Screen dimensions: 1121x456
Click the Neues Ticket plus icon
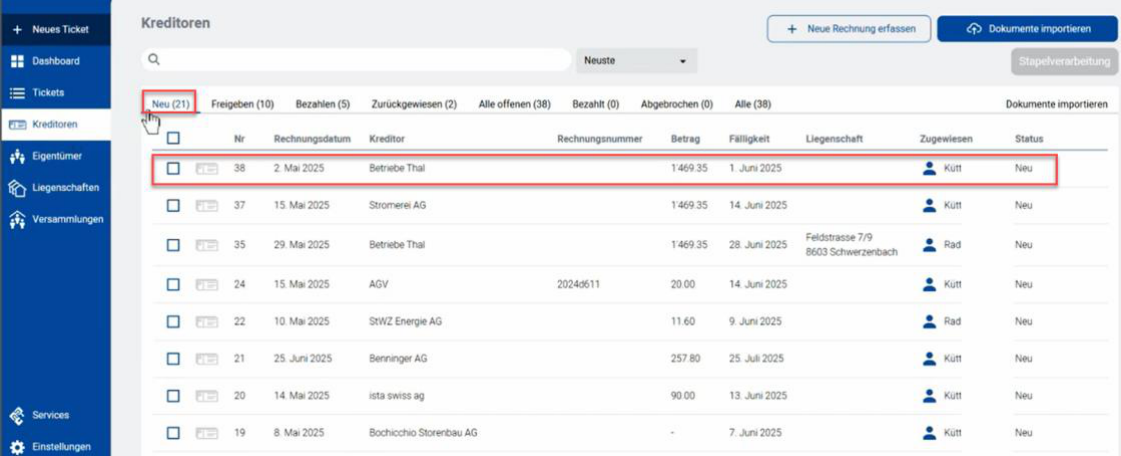coord(17,30)
